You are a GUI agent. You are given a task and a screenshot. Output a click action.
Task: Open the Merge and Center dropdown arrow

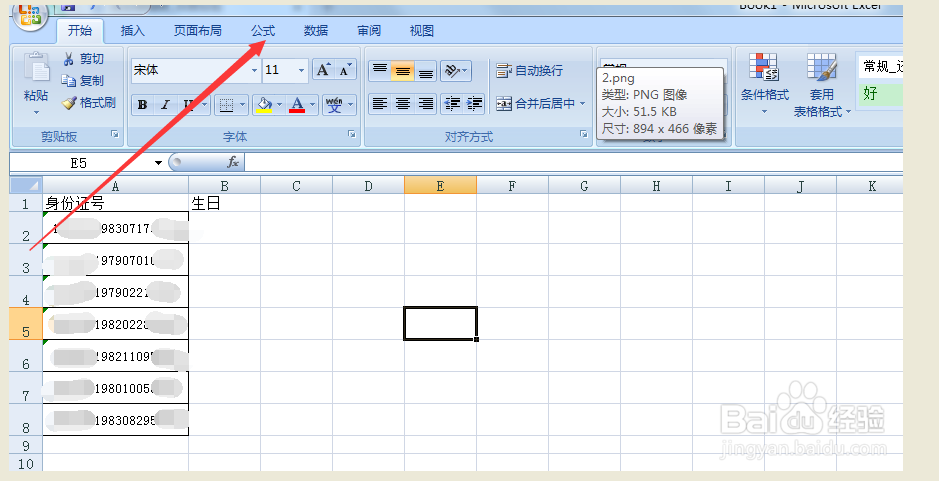tap(583, 104)
